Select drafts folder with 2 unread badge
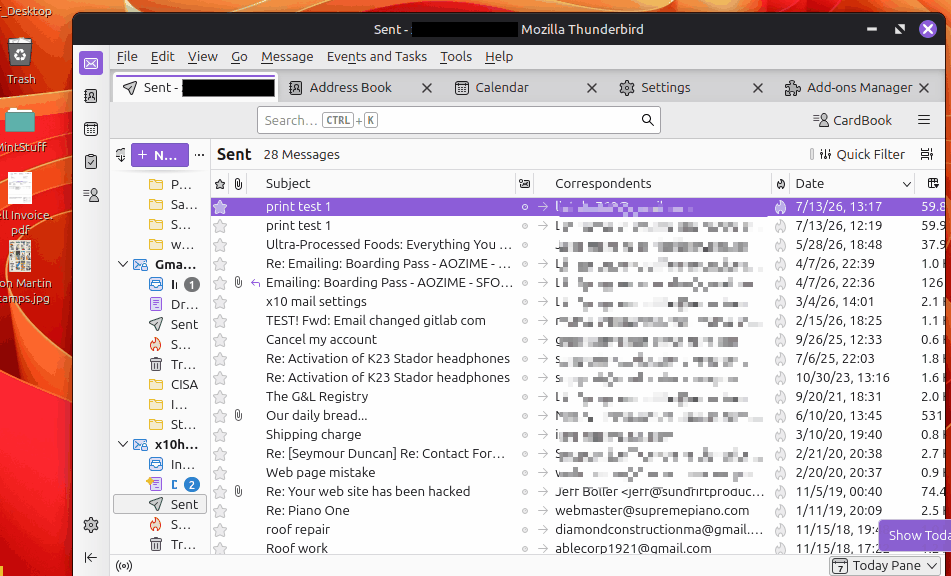The width and height of the screenshot is (951, 576). [174, 484]
